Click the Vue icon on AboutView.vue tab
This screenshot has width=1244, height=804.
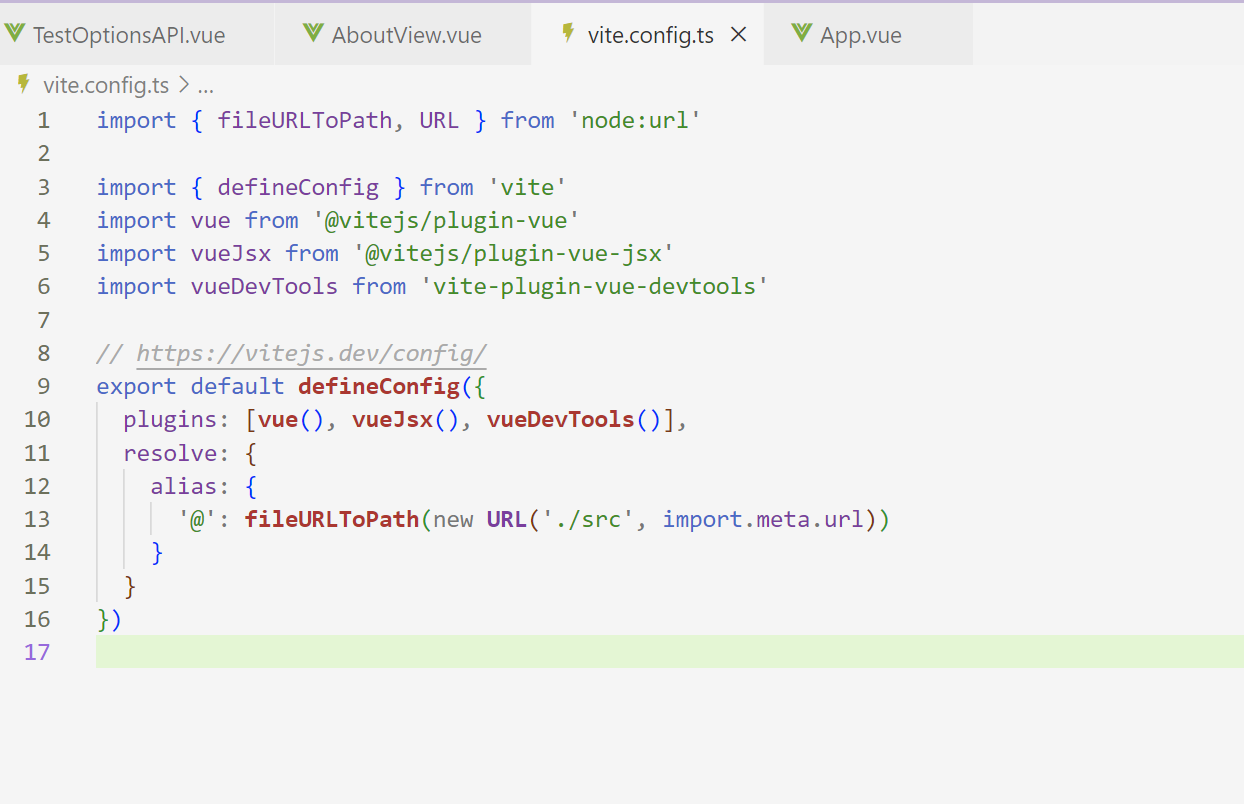coord(314,34)
